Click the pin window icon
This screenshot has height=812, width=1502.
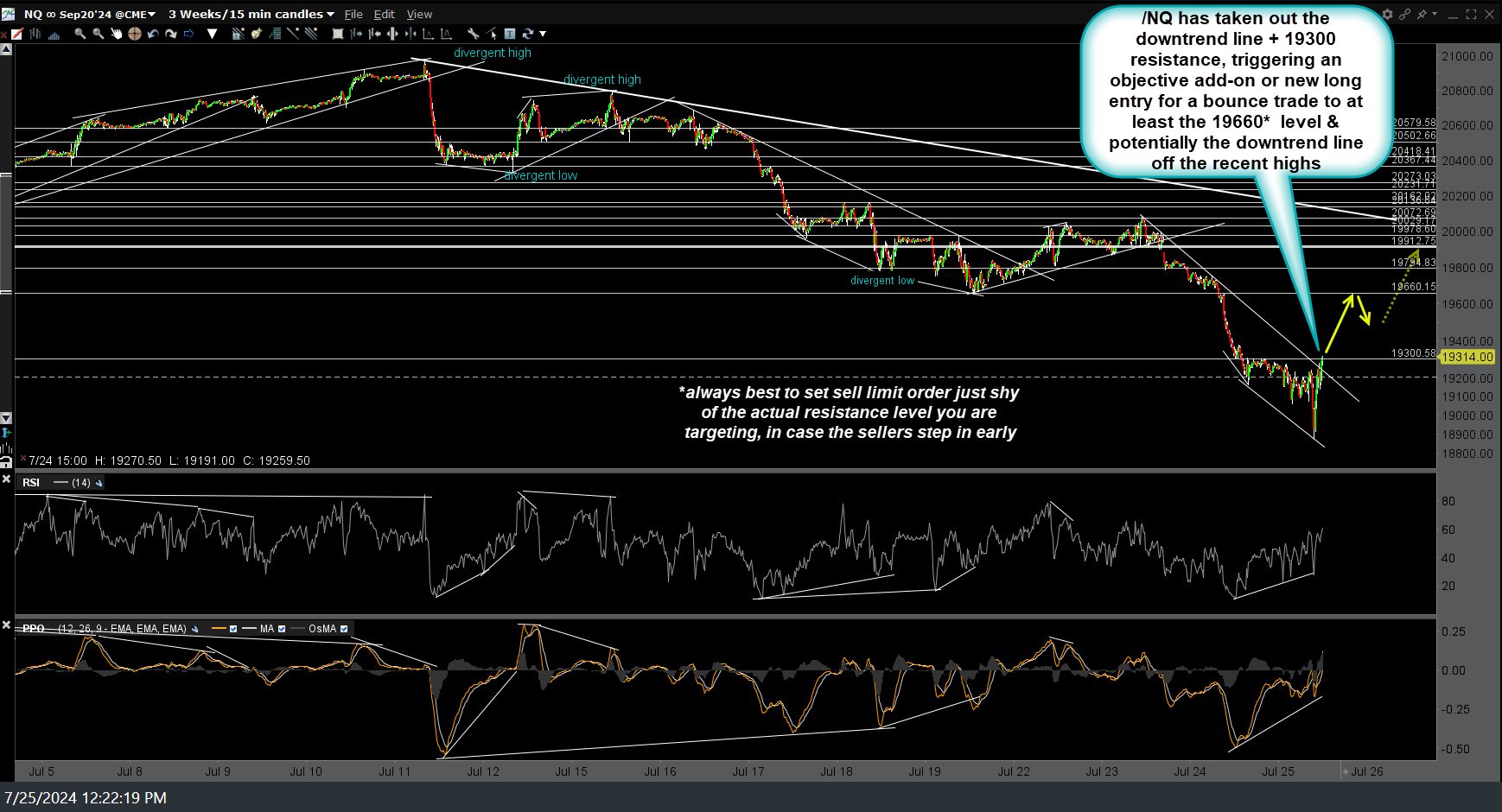click(x=1422, y=14)
